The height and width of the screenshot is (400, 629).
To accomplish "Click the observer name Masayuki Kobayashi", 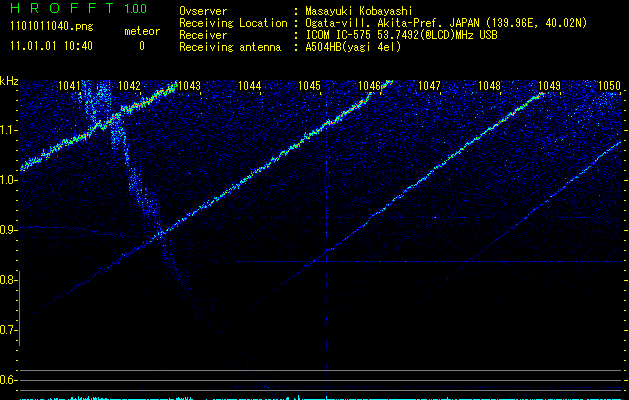I will click(x=359, y=11).
